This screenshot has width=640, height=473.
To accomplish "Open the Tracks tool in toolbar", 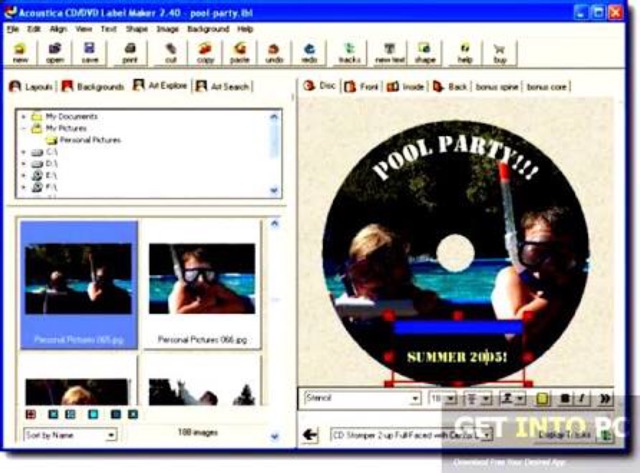I will 349,52.
